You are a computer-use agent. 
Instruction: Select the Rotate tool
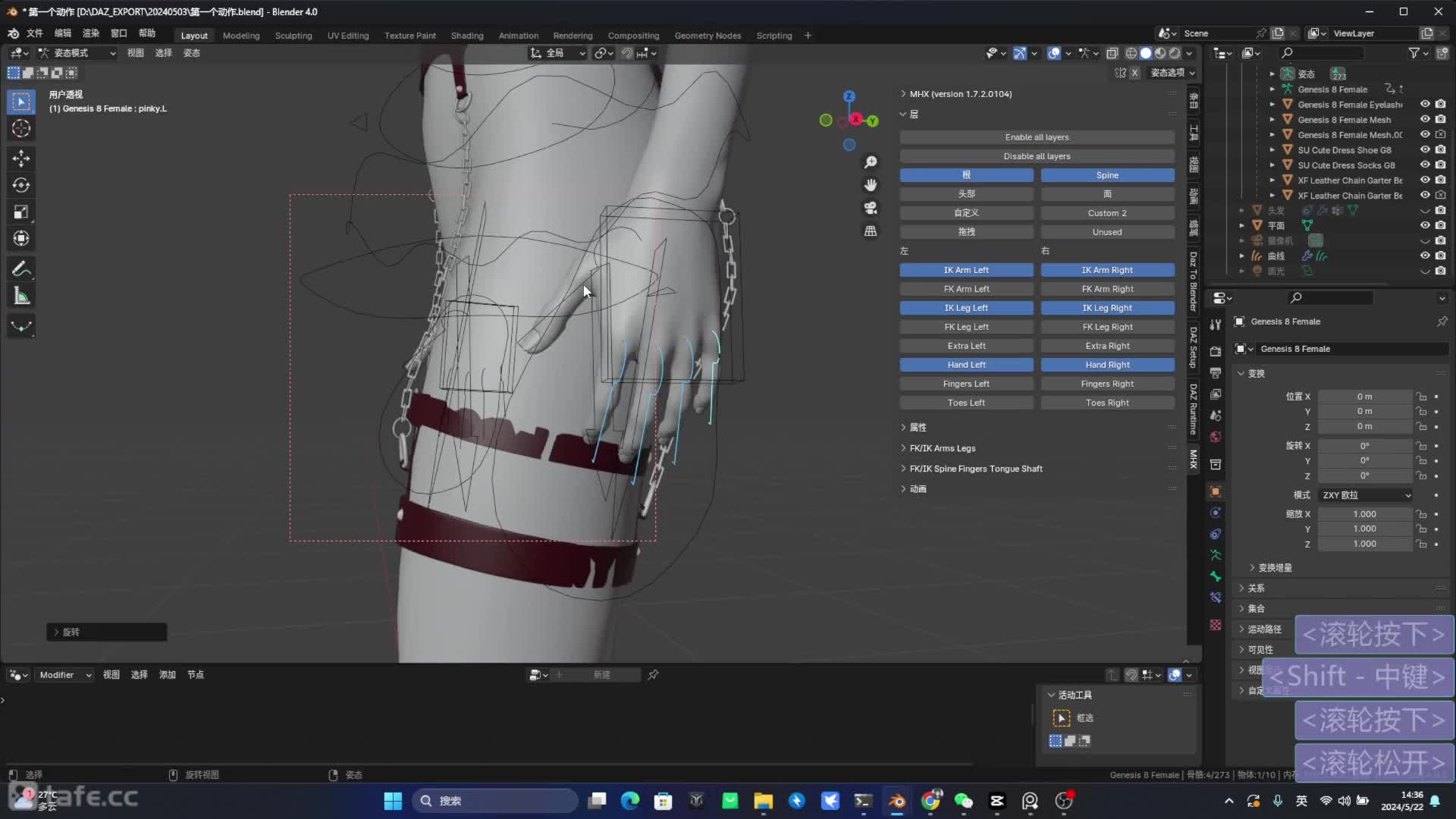(21, 185)
